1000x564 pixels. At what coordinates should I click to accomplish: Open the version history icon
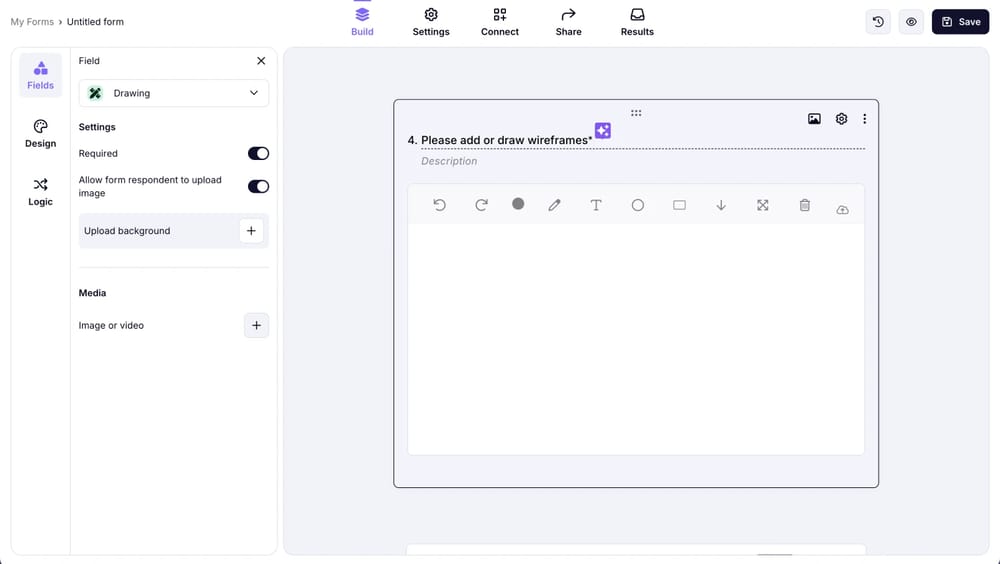(x=878, y=22)
